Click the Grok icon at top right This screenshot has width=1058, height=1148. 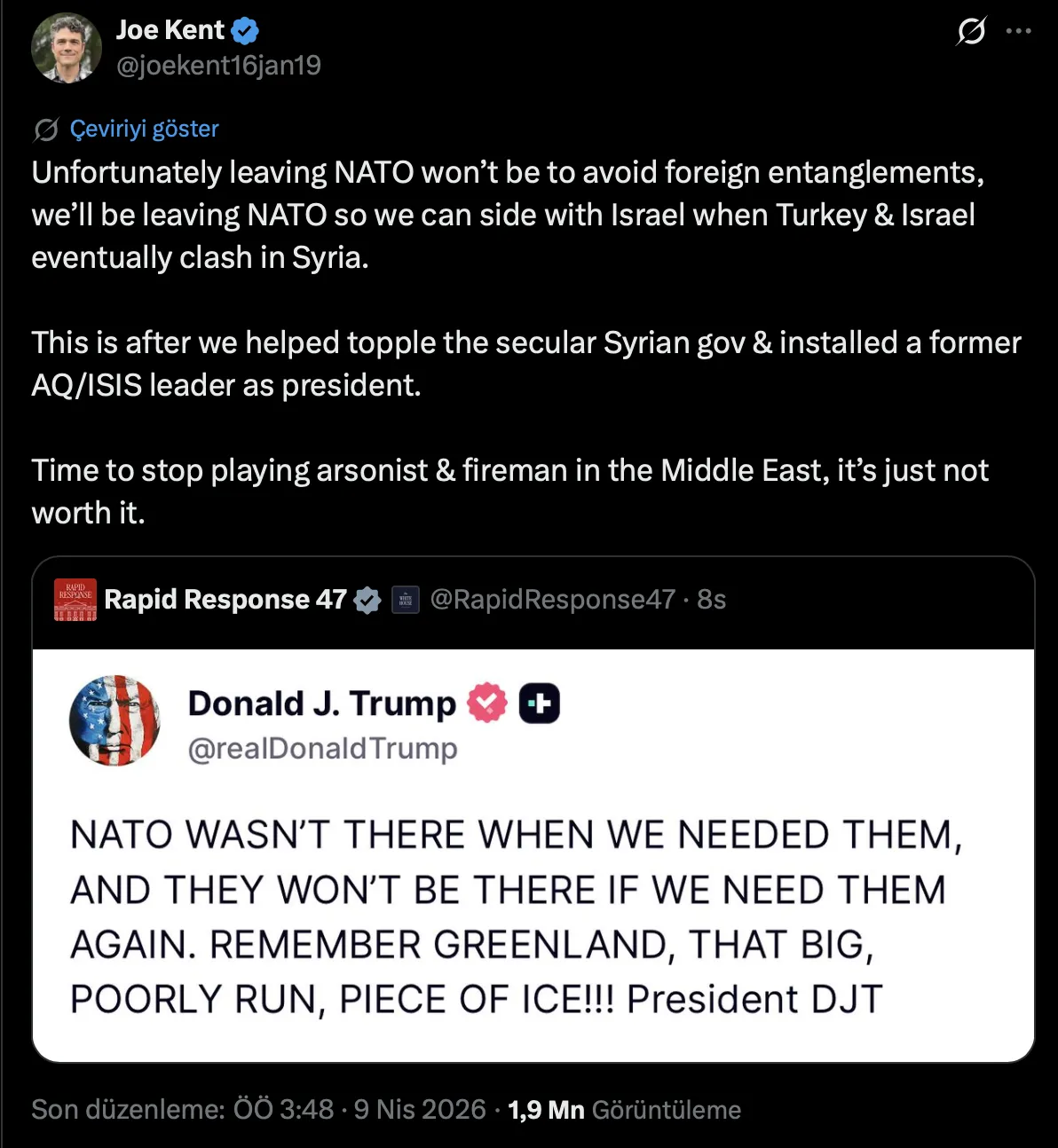pos(971,32)
